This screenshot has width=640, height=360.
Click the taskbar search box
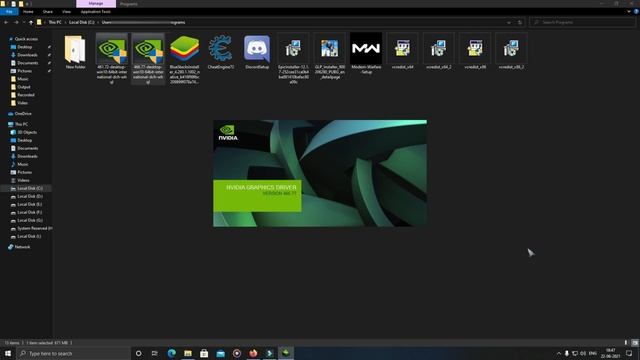pos(73,353)
